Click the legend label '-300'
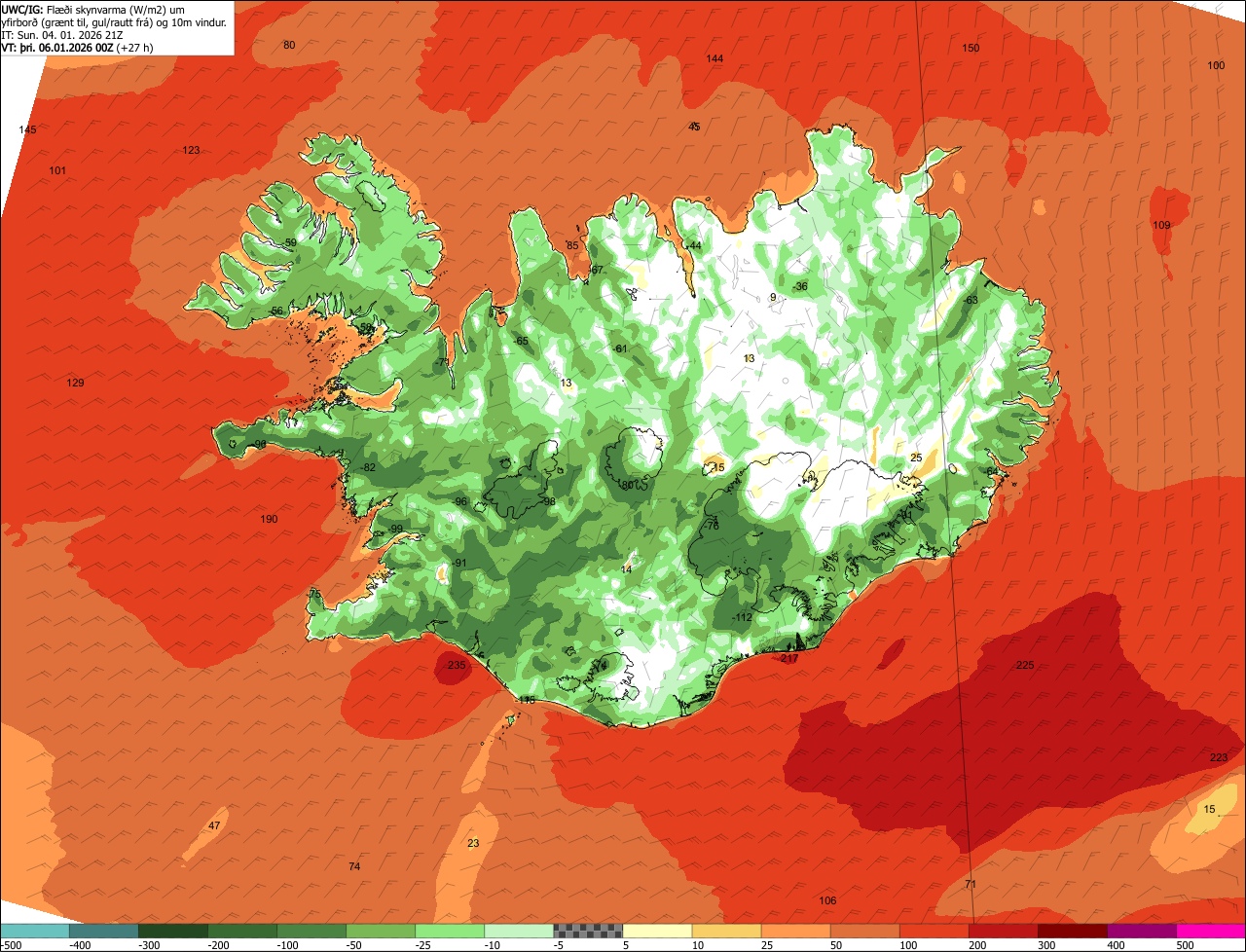 [148, 945]
